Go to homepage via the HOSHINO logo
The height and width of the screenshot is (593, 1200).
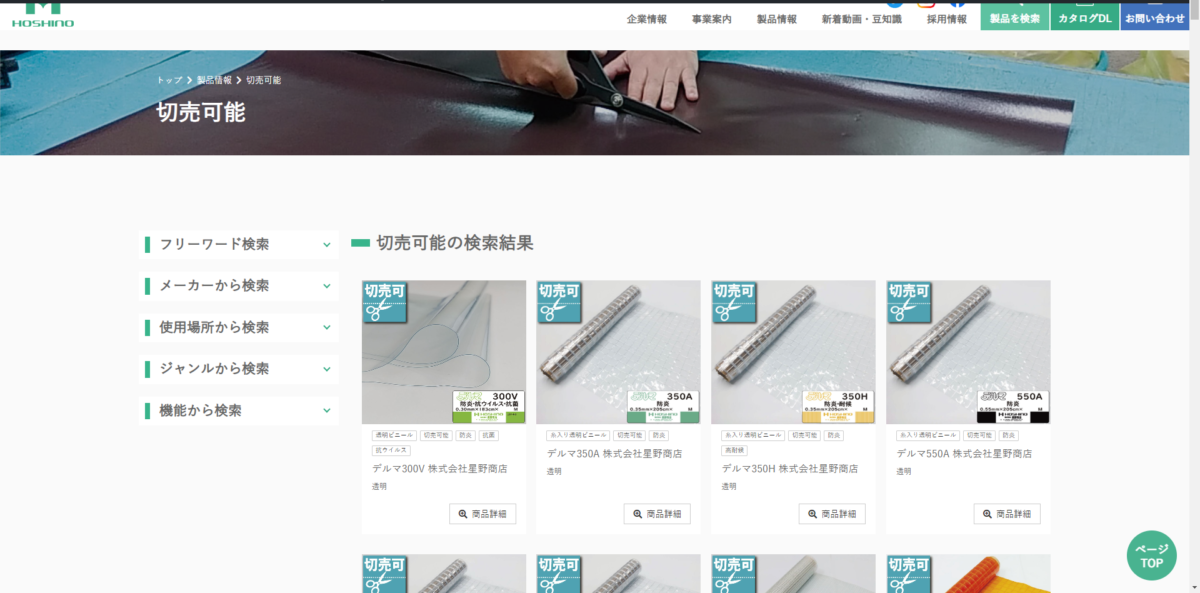tap(42, 14)
